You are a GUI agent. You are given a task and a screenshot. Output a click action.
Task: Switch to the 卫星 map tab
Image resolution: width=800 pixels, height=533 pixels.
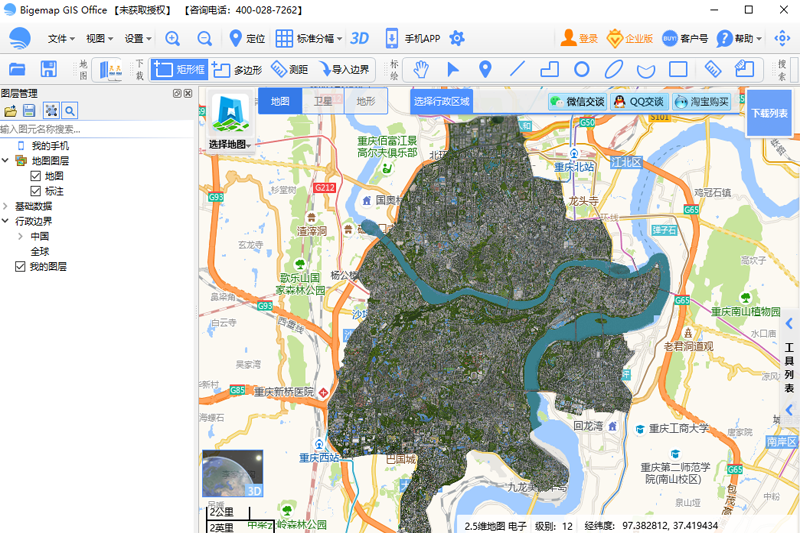coord(323,101)
